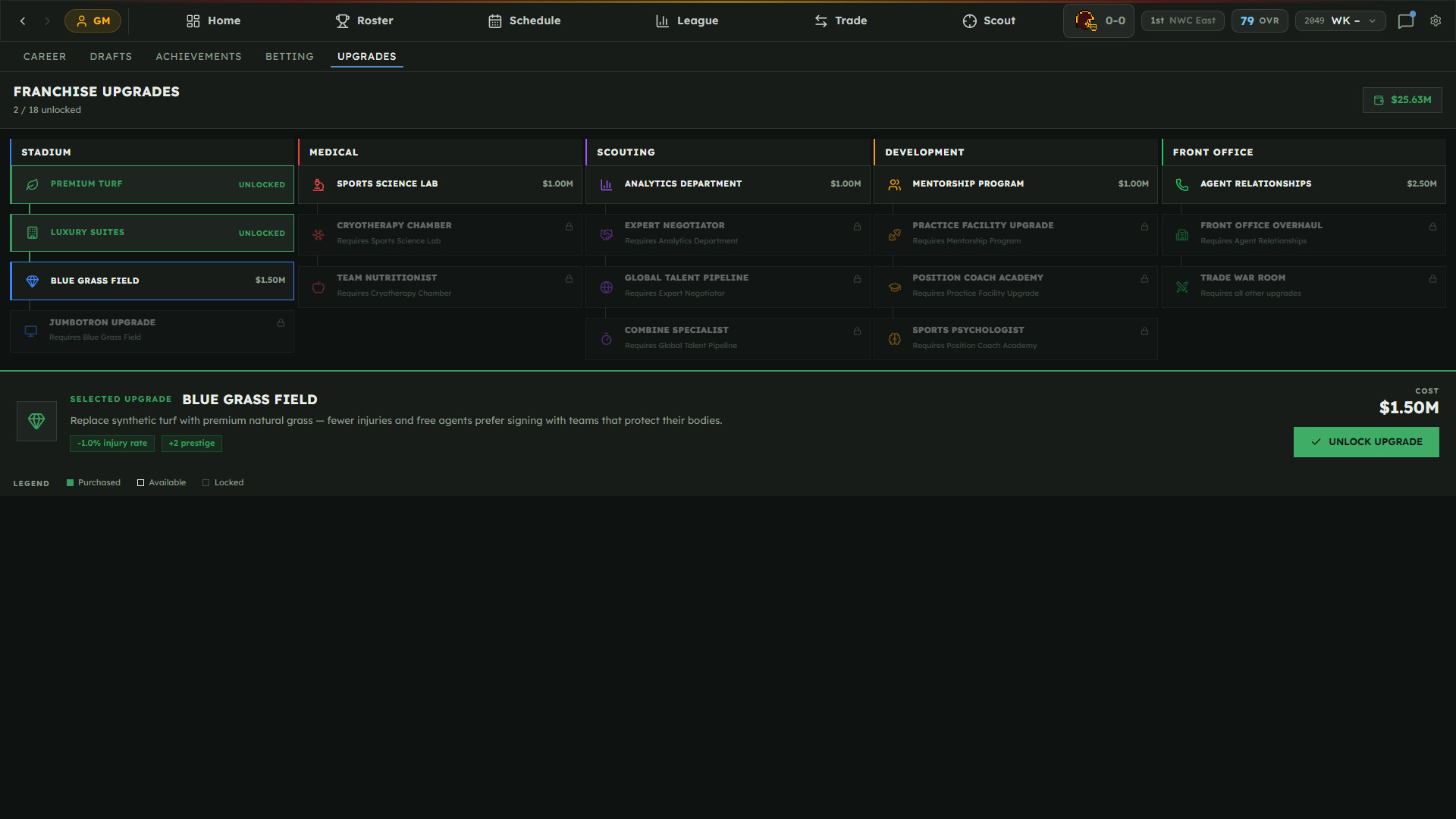Click the team helmet logo
The image size is (1456, 819).
[x=1085, y=21]
